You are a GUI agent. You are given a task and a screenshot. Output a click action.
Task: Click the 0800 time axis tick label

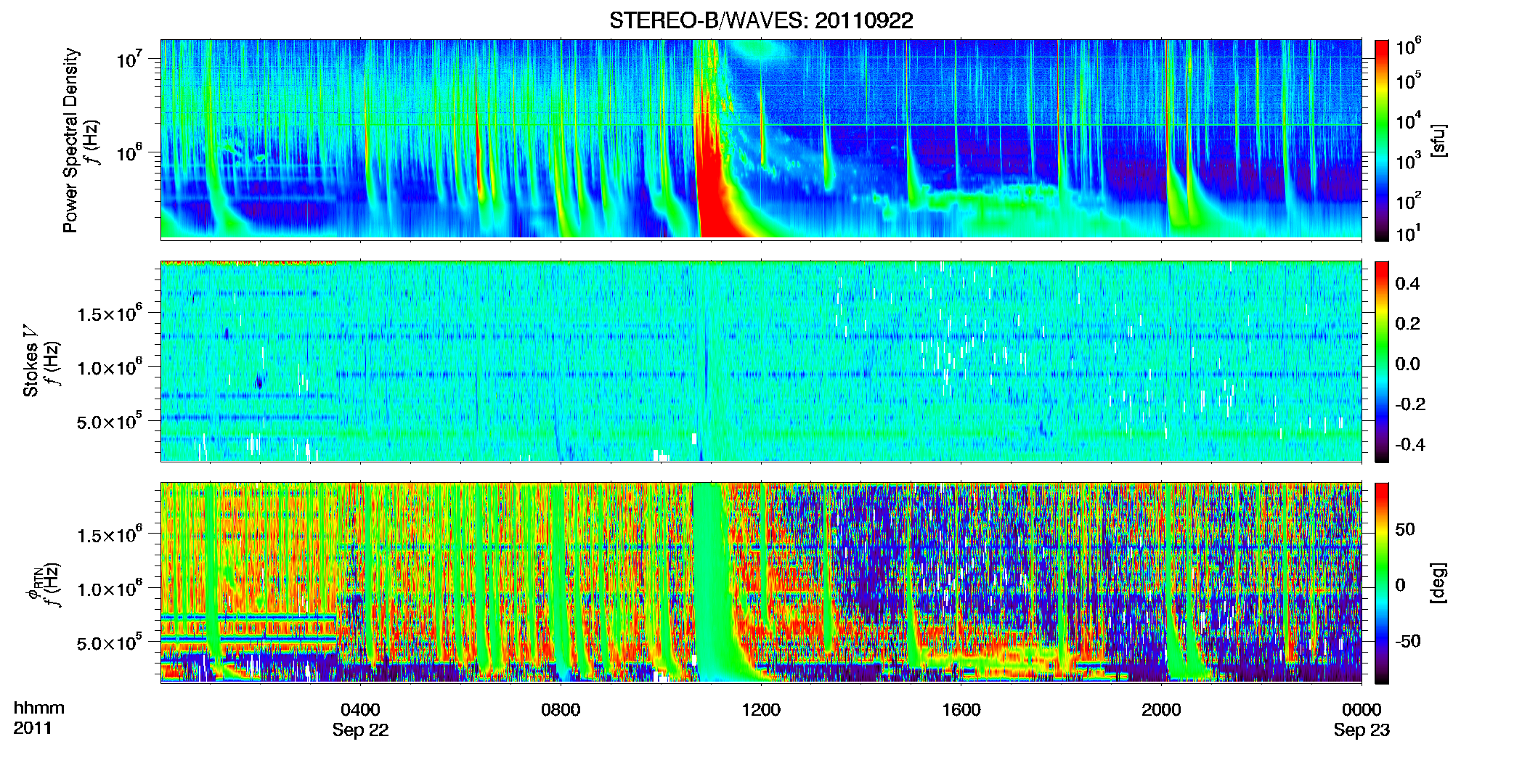[561, 710]
